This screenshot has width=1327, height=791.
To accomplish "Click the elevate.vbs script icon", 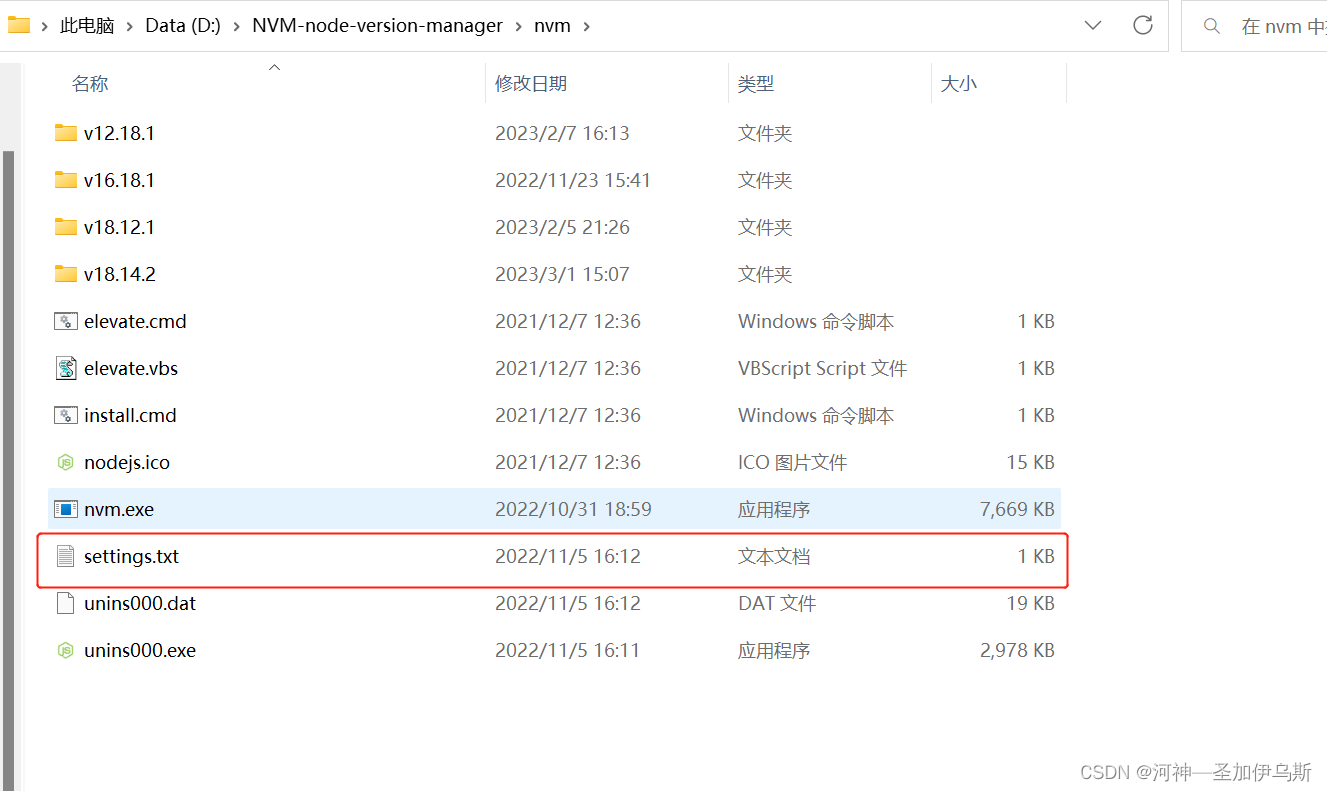I will pyautogui.click(x=66, y=368).
